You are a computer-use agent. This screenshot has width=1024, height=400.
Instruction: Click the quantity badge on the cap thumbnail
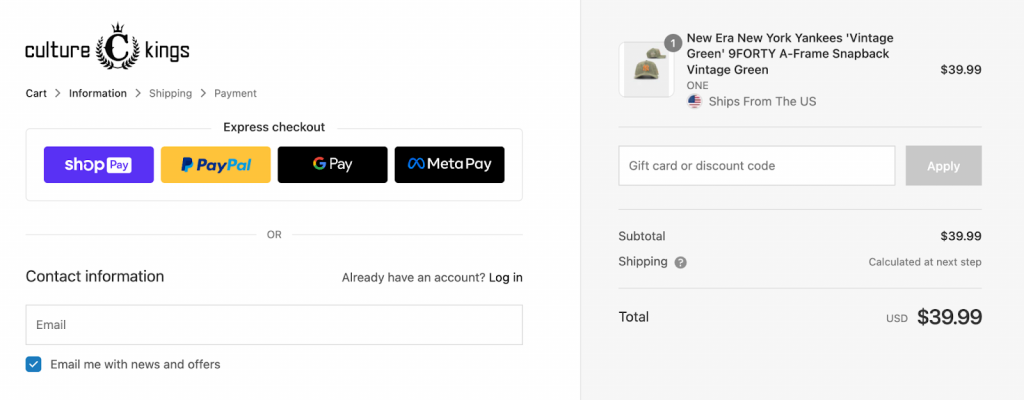pyautogui.click(x=673, y=42)
